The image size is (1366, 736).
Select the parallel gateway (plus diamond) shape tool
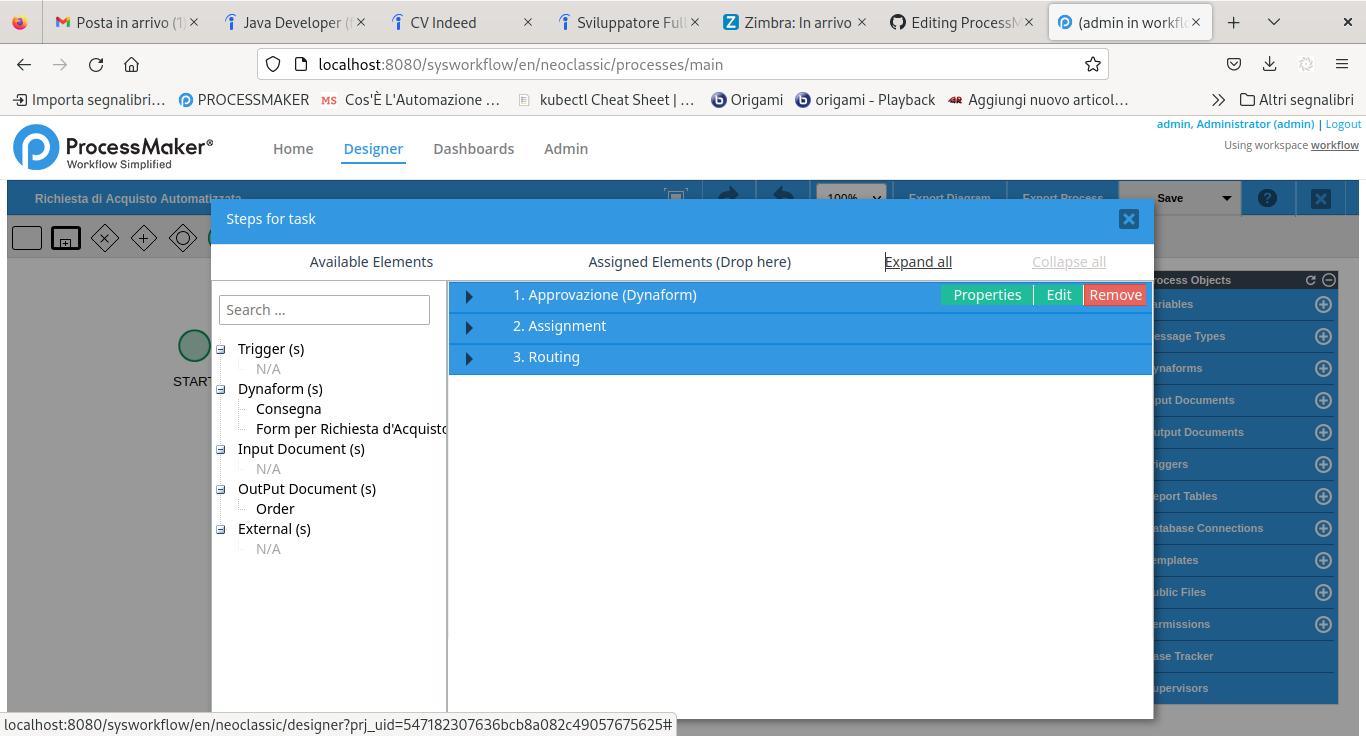(x=144, y=238)
